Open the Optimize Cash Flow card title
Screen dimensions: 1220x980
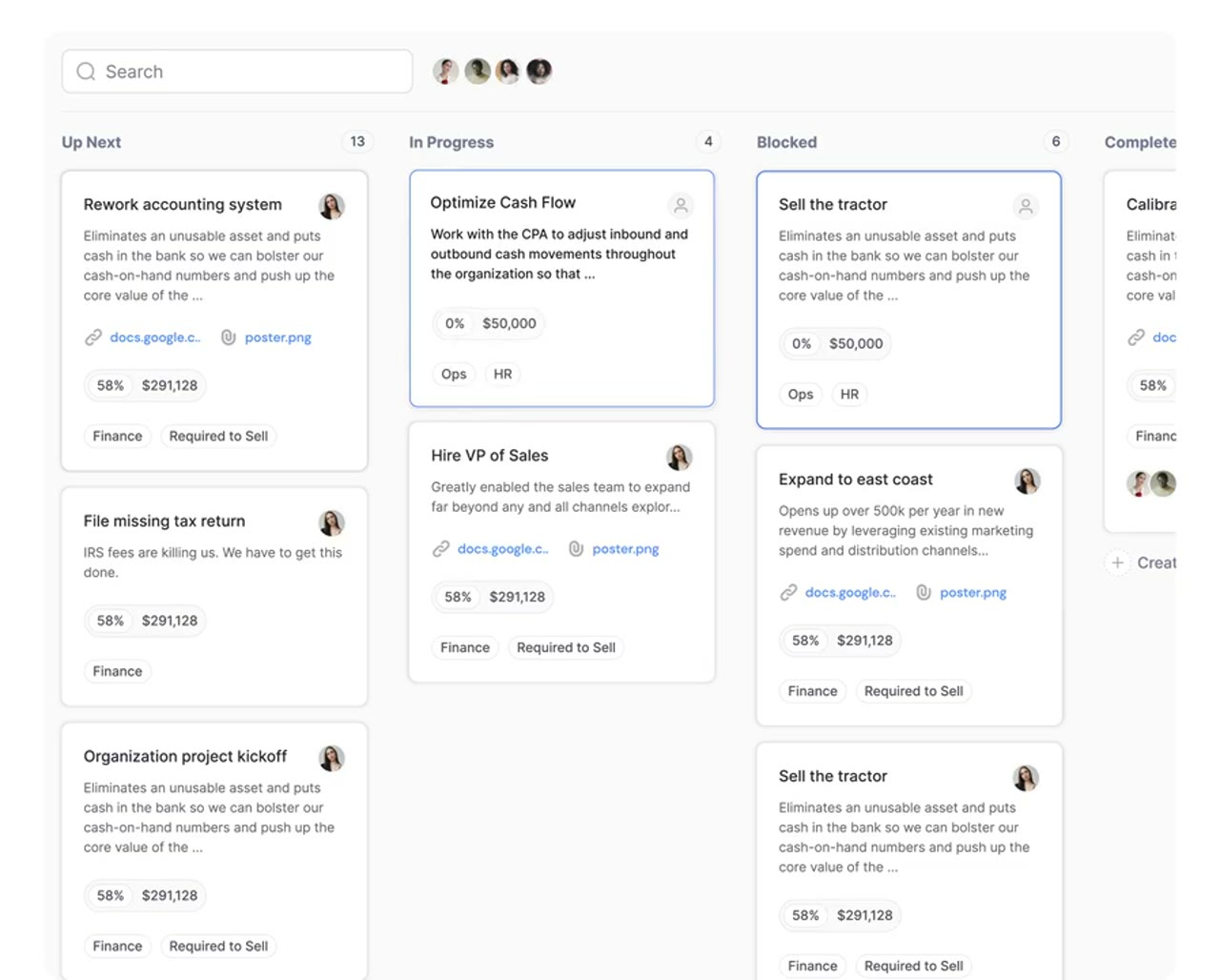pos(503,202)
